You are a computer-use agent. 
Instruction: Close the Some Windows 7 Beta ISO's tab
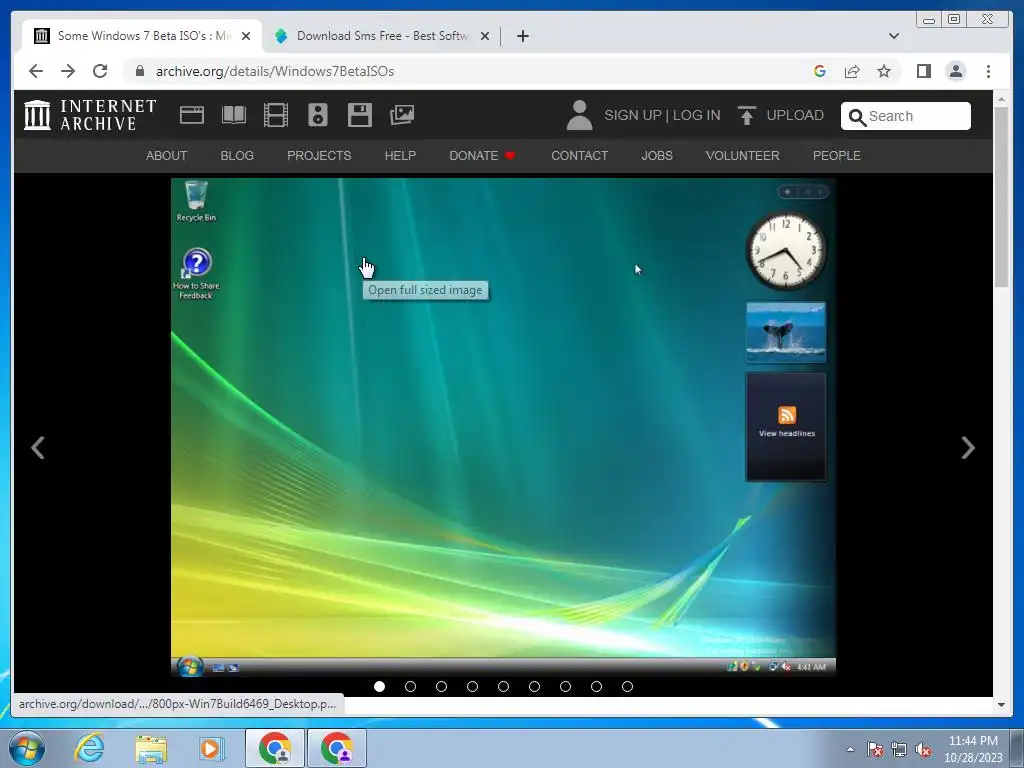click(x=246, y=36)
